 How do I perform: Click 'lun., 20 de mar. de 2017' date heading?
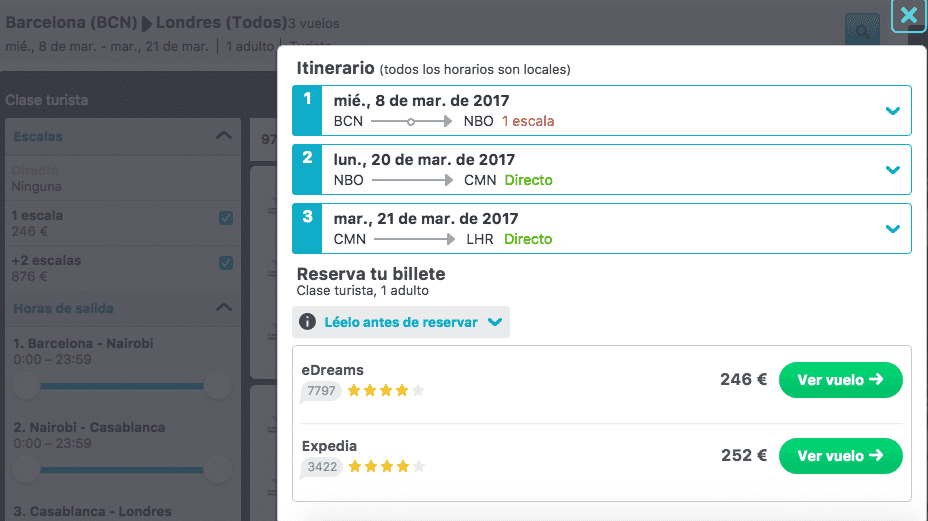424,160
